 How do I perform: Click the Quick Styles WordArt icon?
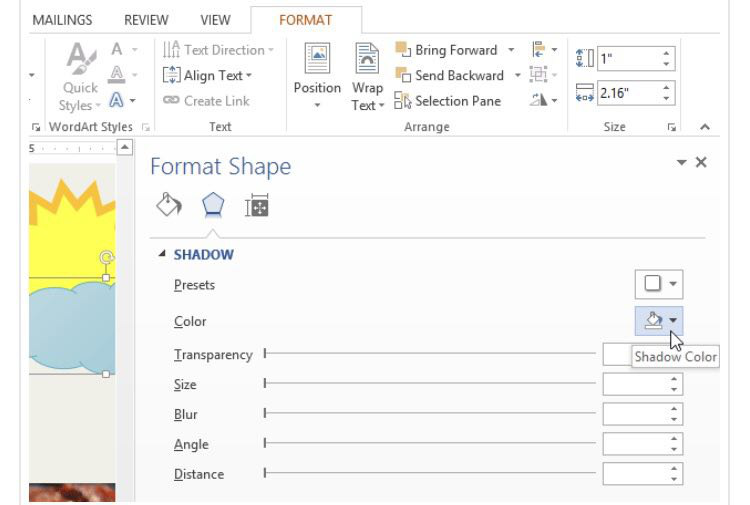tap(78, 76)
